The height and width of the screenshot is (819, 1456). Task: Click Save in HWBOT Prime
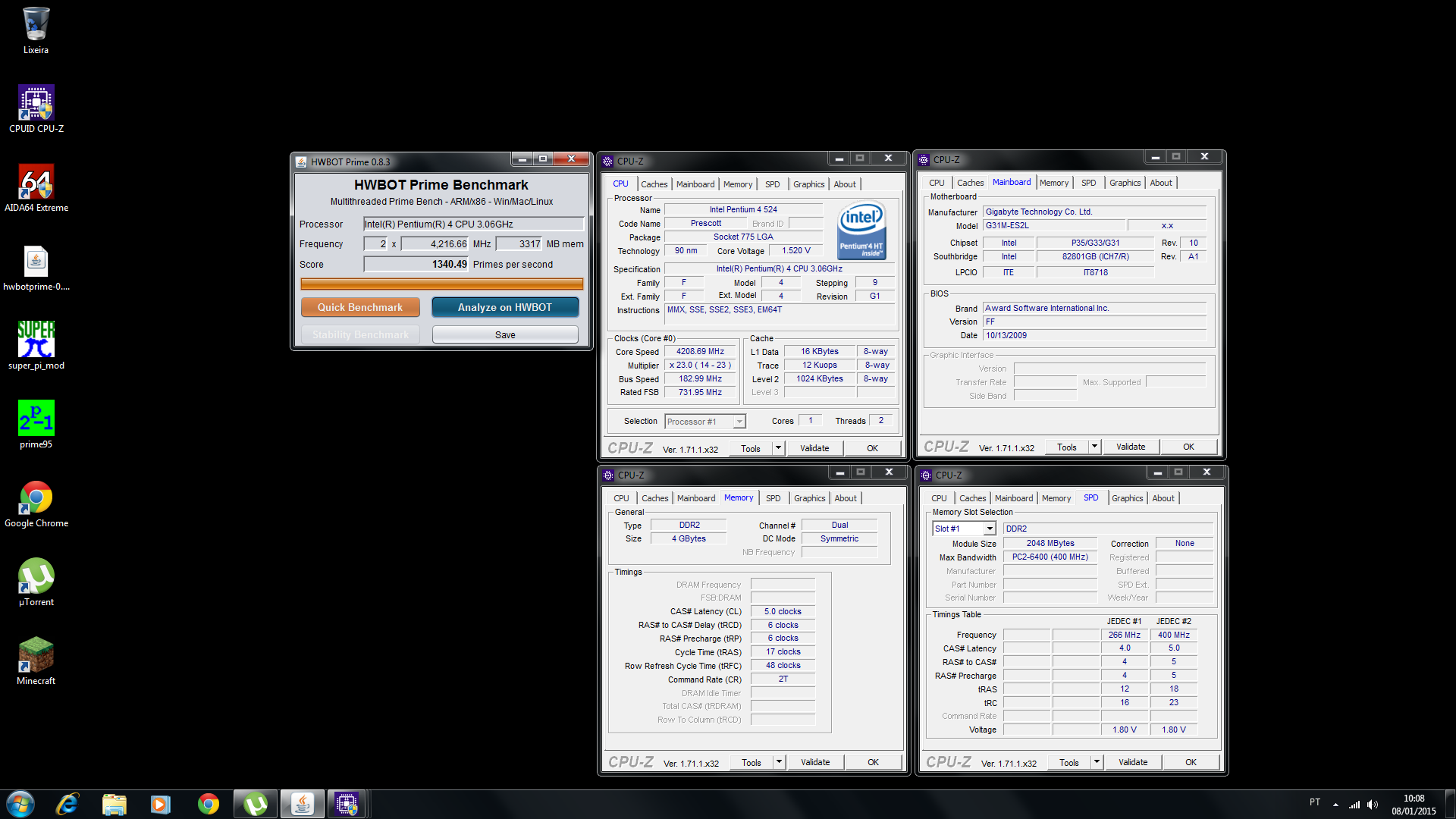505,334
